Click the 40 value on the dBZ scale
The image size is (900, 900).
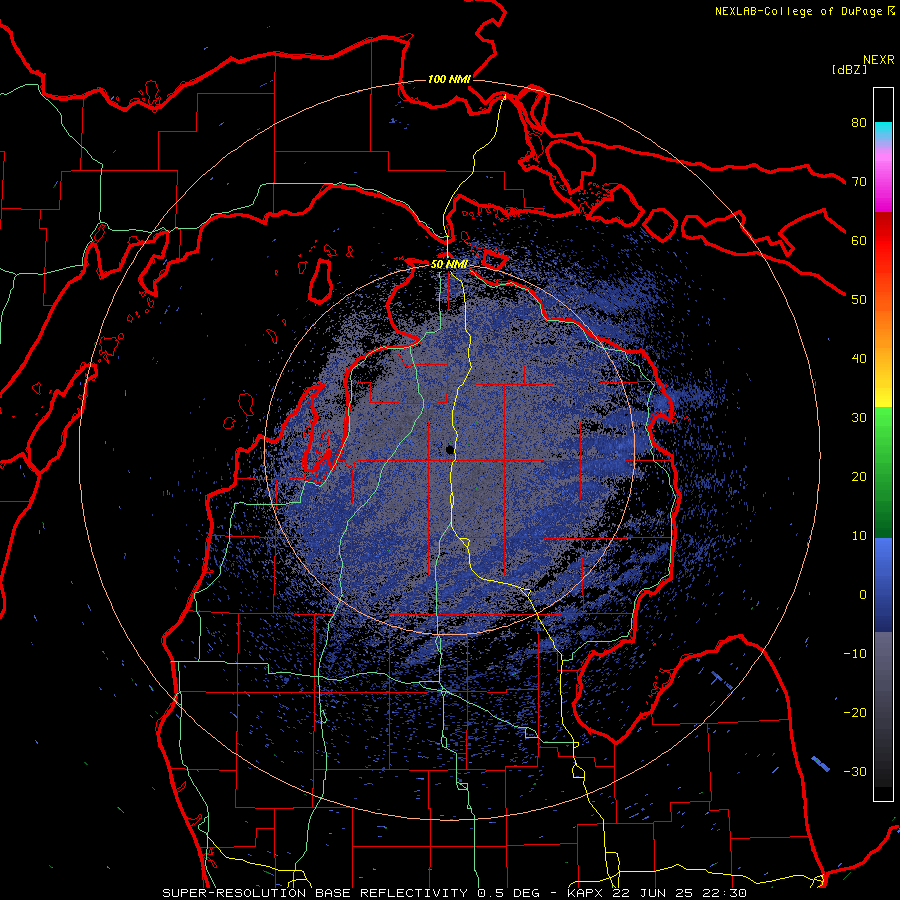pos(859,359)
